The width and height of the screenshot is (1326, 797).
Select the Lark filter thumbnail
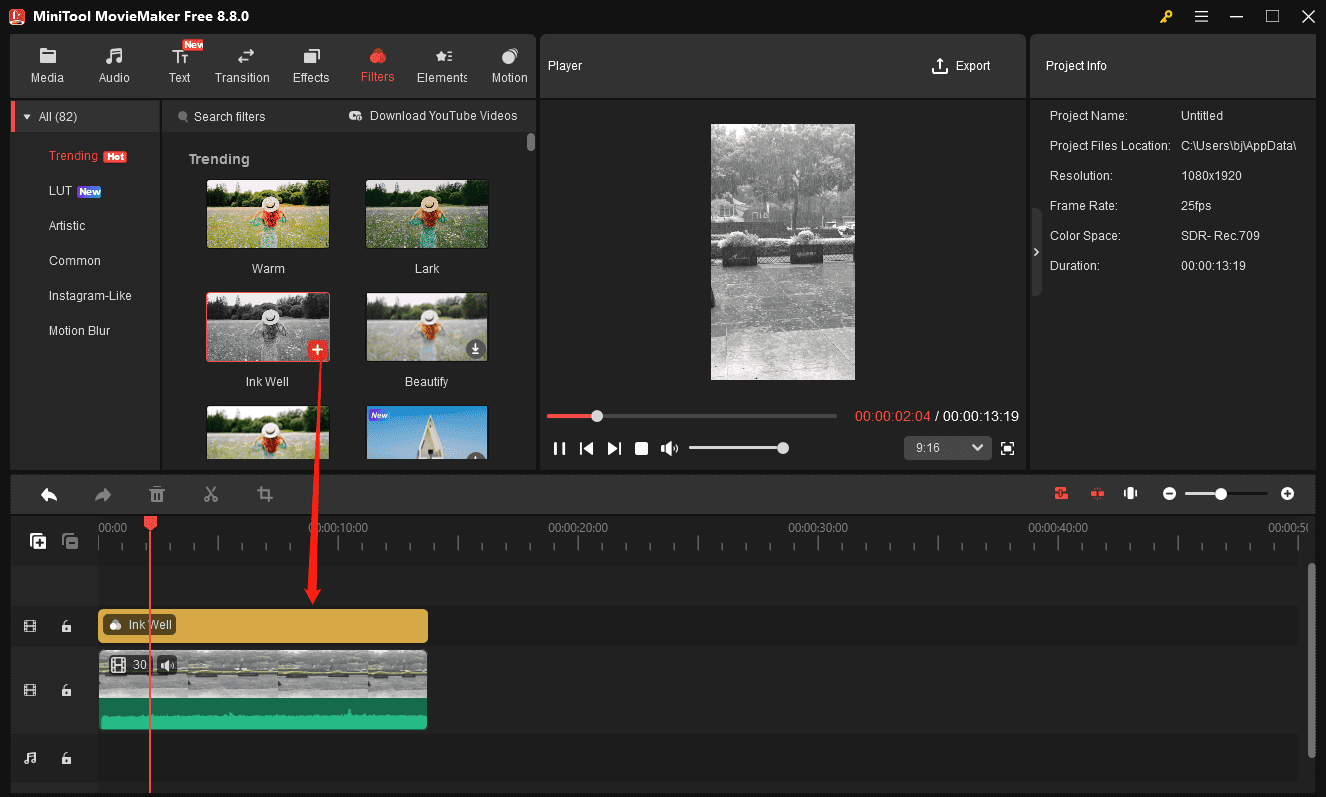pyautogui.click(x=427, y=214)
